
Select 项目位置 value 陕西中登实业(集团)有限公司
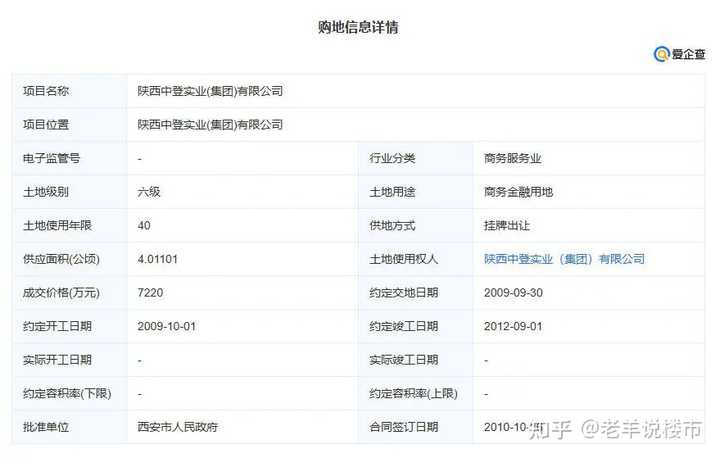click(210, 124)
